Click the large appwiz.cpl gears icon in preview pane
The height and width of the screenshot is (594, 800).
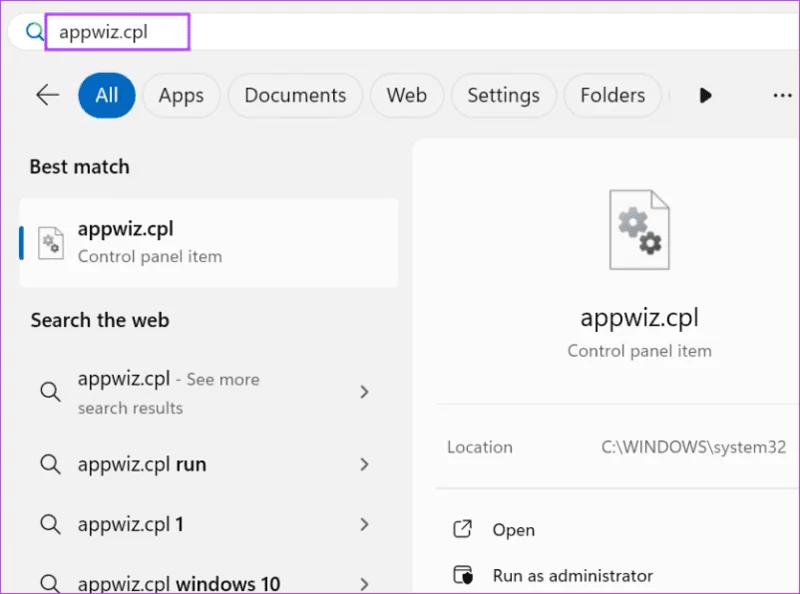click(x=639, y=230)
